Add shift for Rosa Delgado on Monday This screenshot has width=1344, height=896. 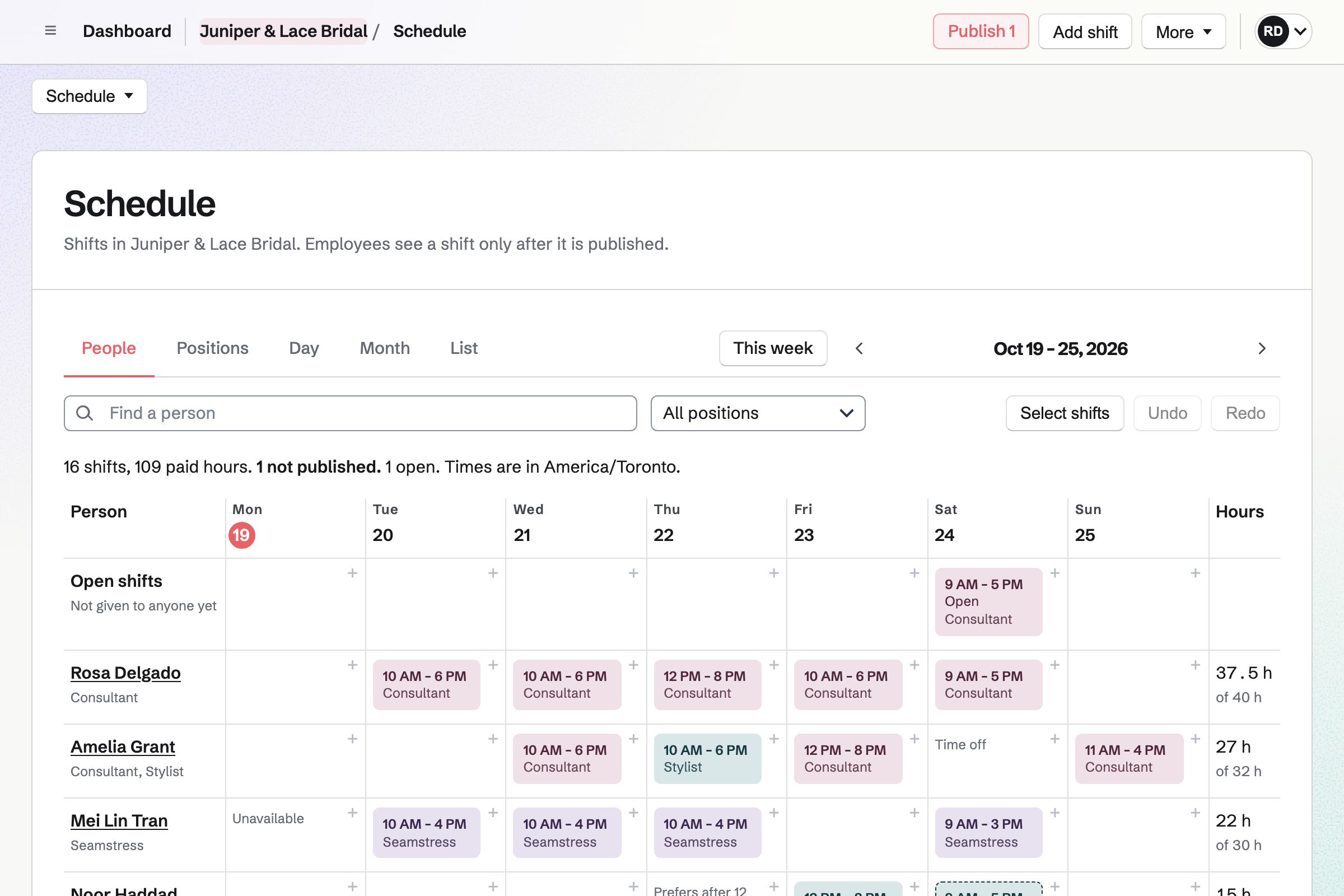click(353, 665)
